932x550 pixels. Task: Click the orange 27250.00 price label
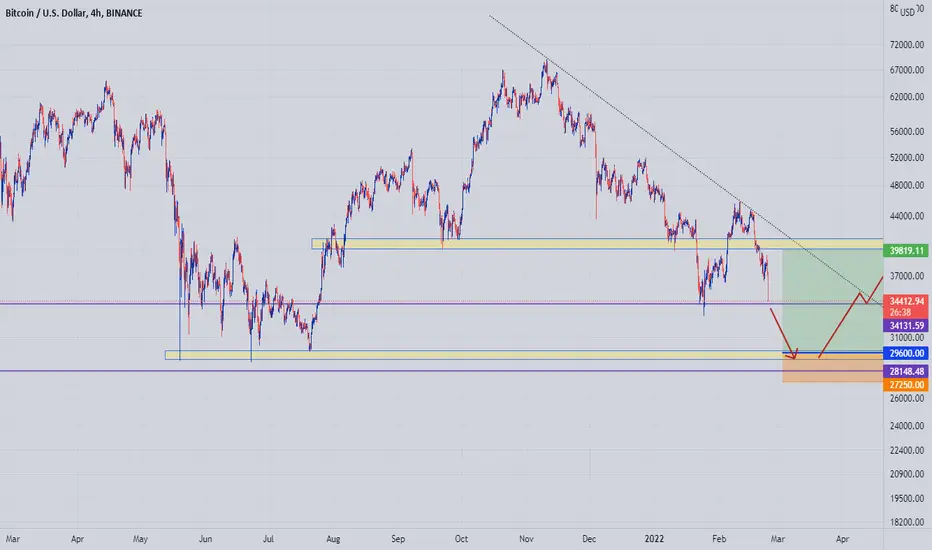(906, 385)
